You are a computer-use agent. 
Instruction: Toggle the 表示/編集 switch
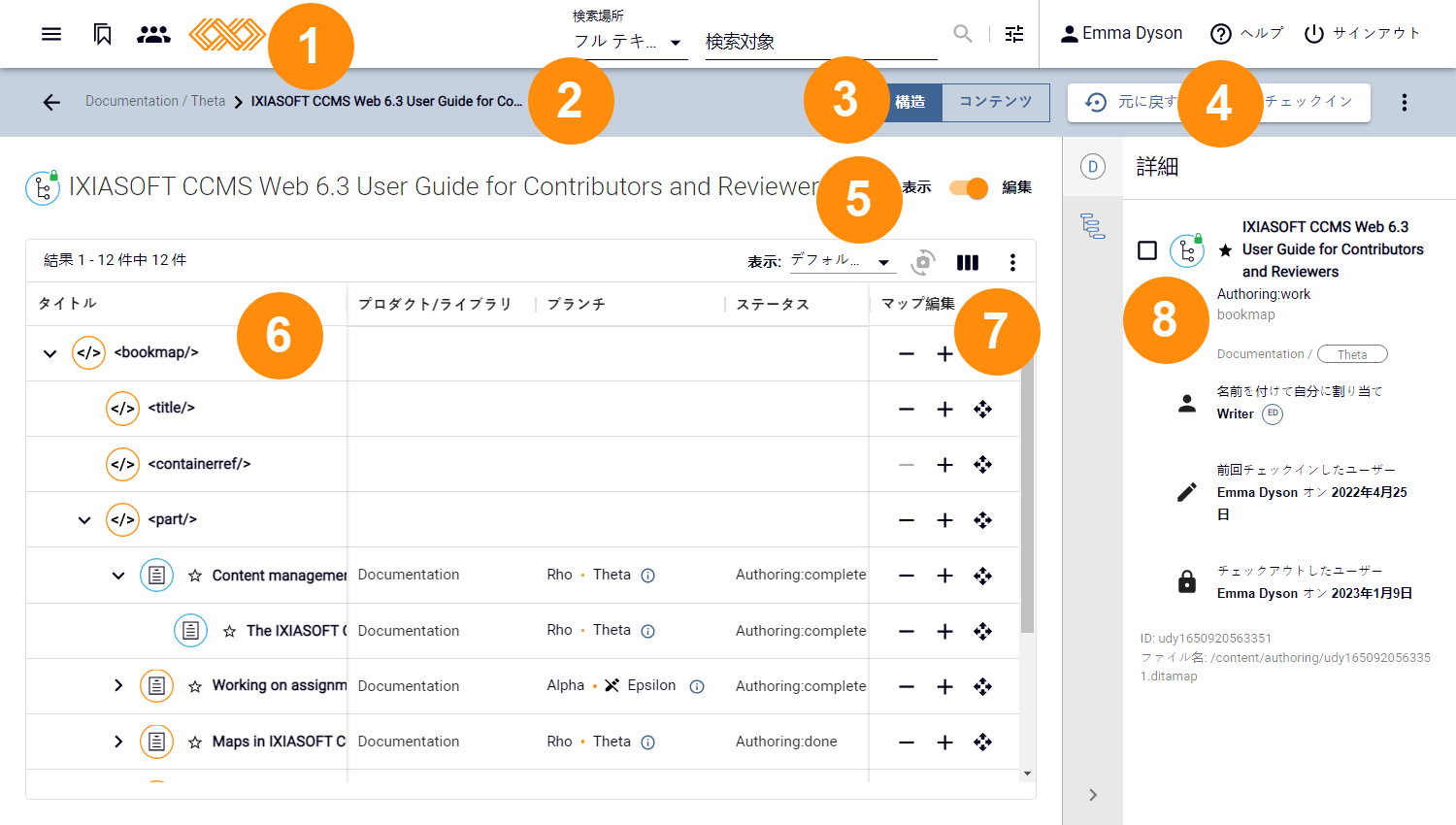point(969,188)
